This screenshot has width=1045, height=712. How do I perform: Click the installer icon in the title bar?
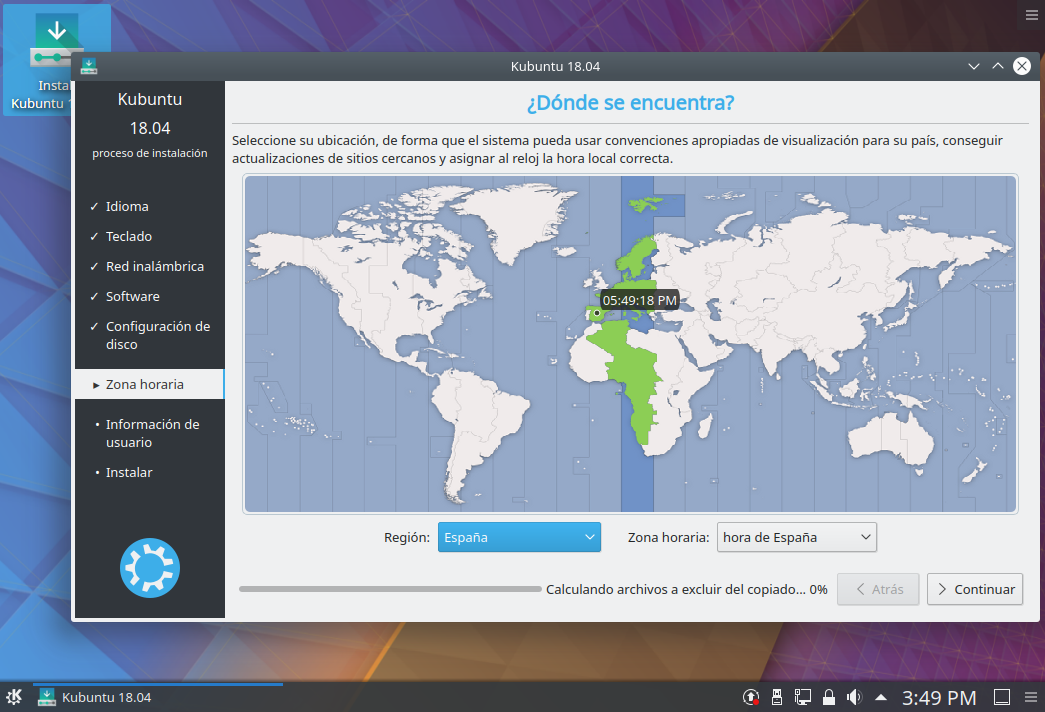(x=89, y=66)
